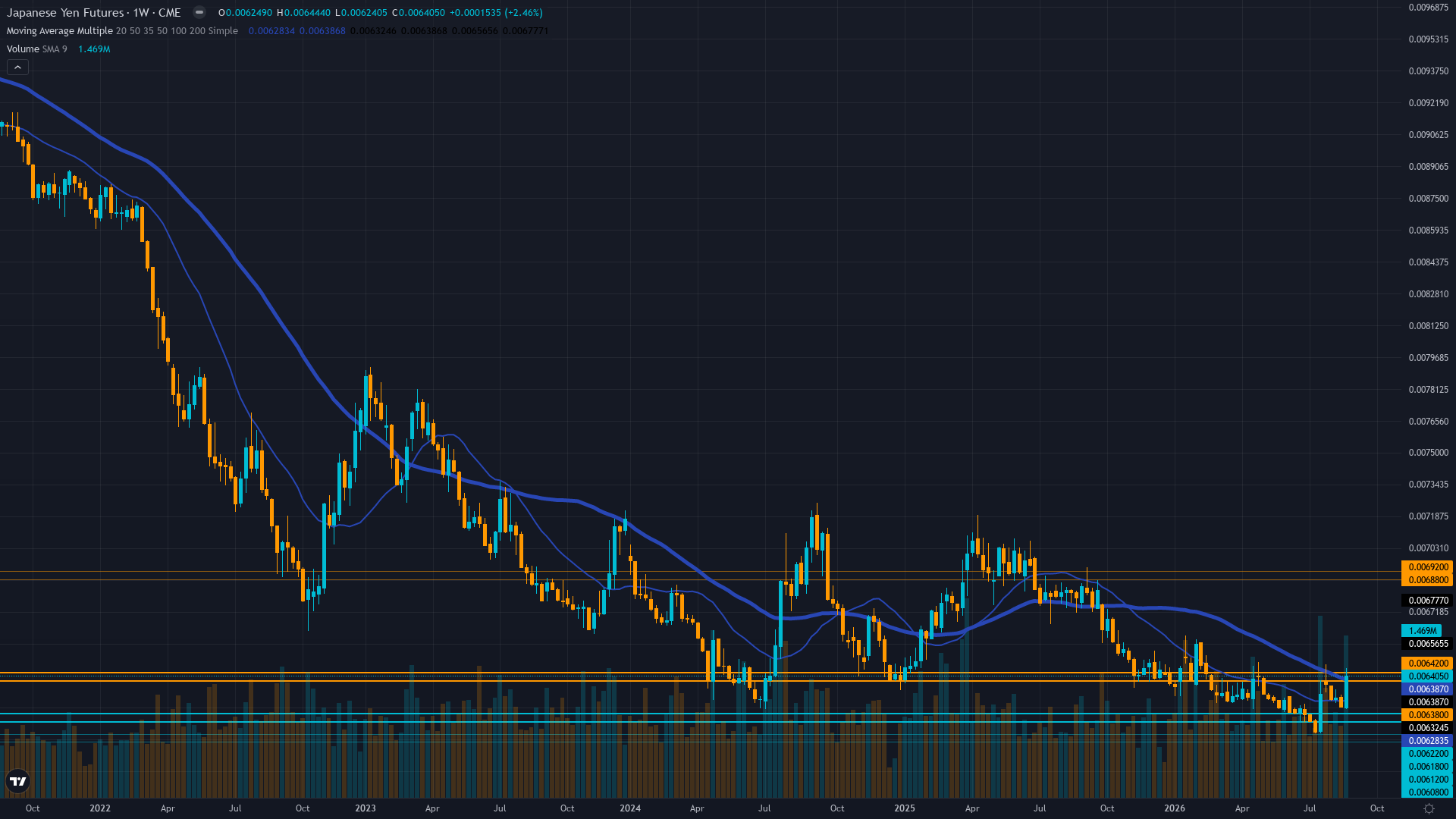Select the cyan 0.0060800 price label

click(x=1426, y=792)
